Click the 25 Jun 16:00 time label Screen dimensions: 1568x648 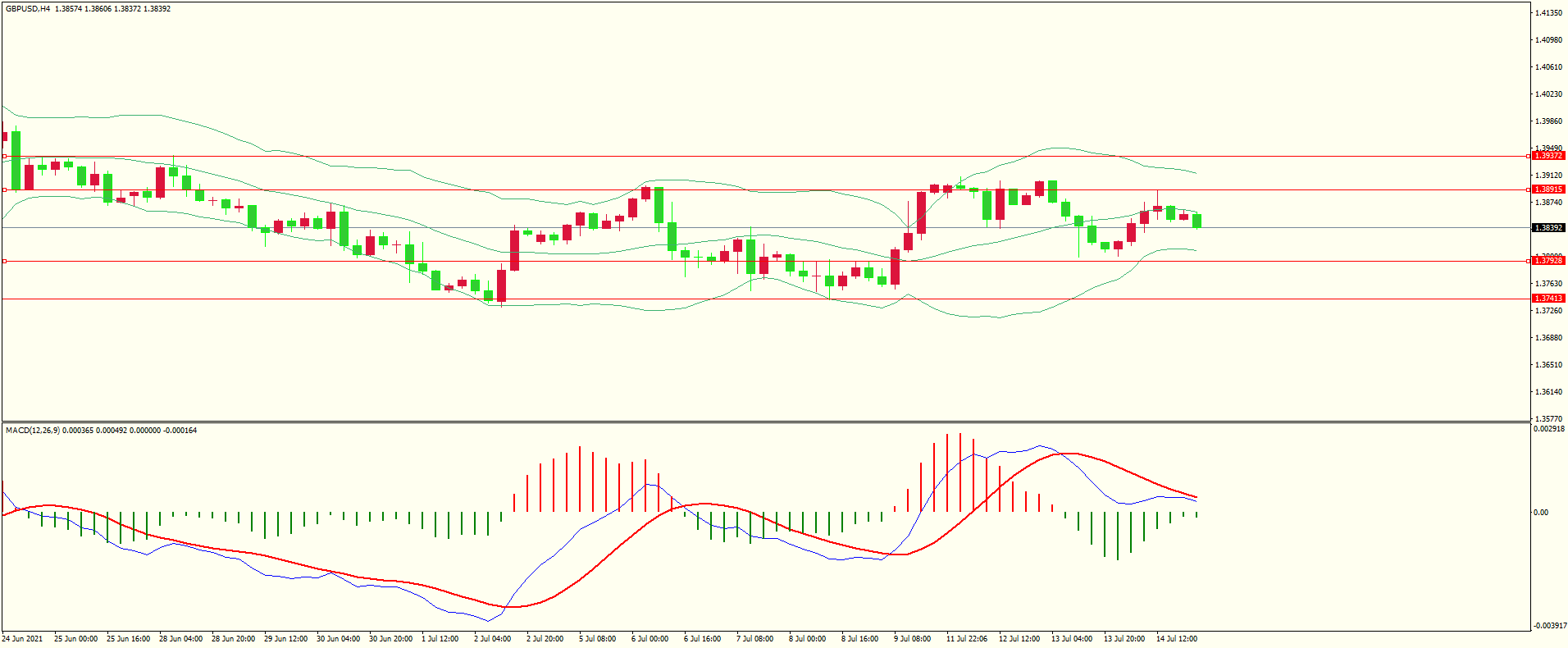[128, 639]
